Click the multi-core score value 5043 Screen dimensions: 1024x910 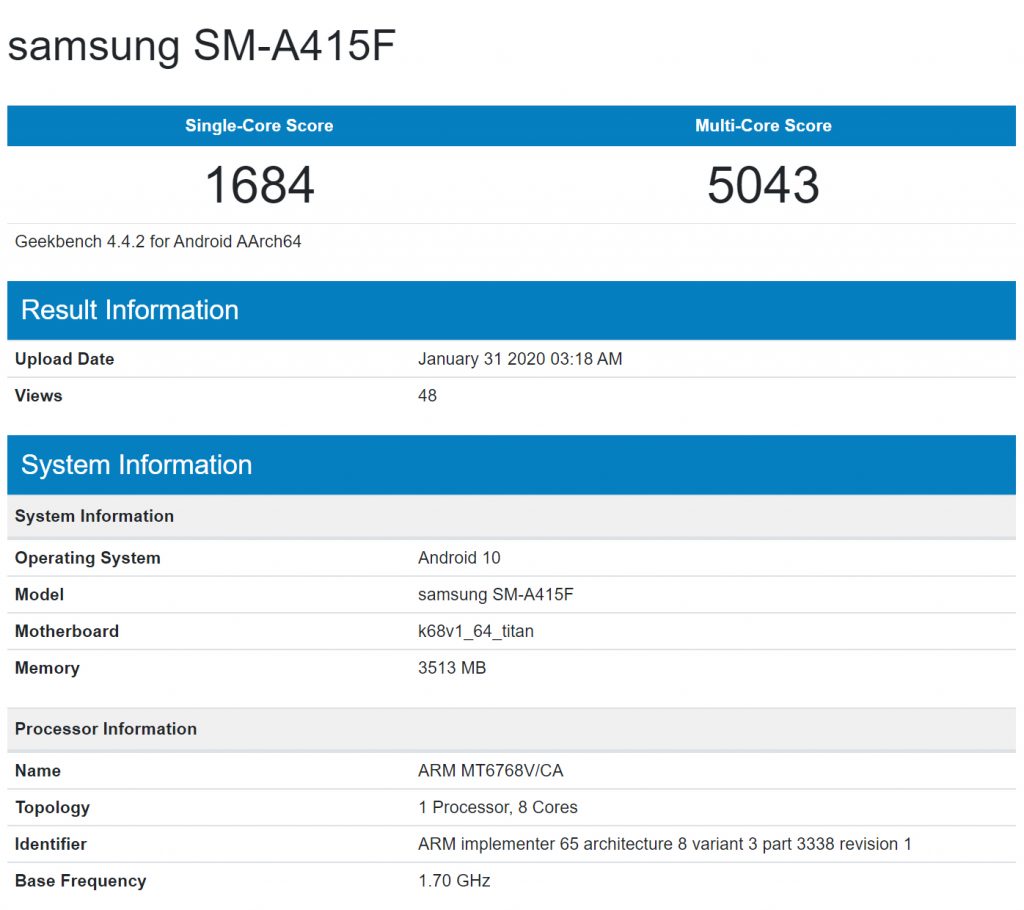click(763, 185)
